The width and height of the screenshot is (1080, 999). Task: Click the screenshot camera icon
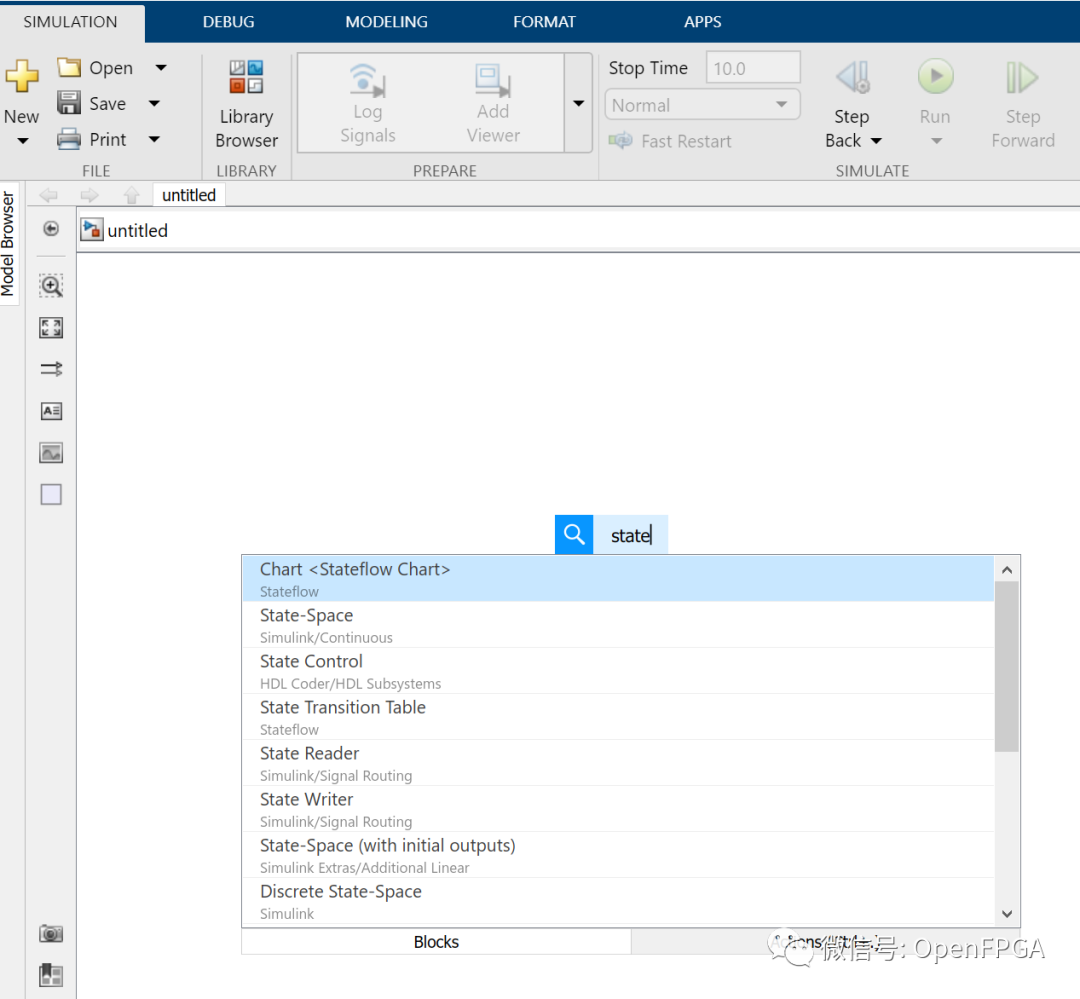[51, 934]
